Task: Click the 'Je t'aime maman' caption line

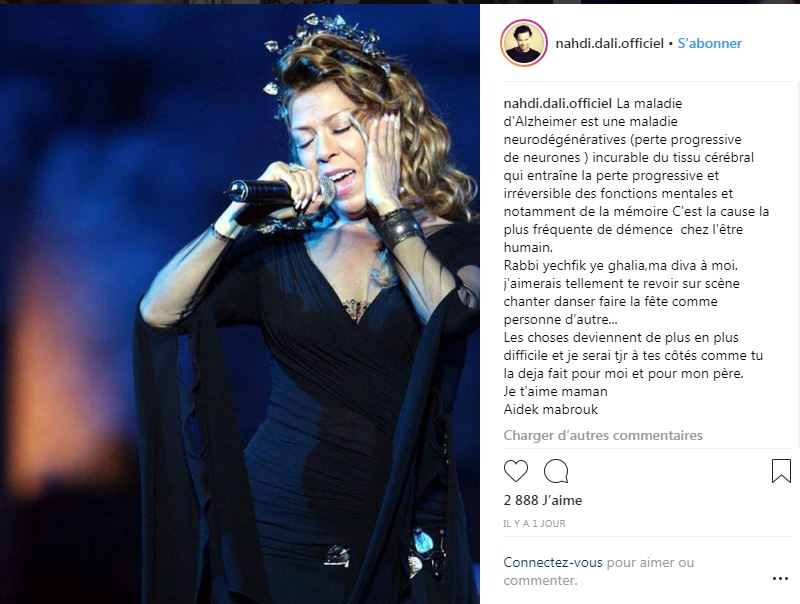Action: 556,391
